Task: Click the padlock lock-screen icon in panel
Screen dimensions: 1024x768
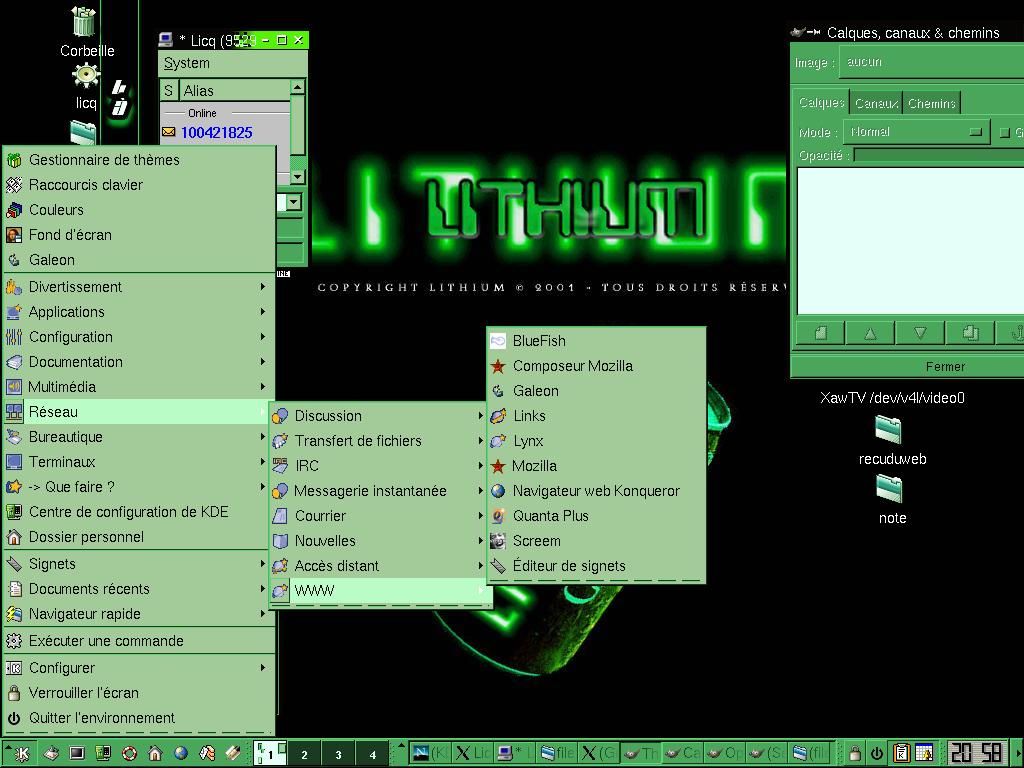Action: point(854,754)
